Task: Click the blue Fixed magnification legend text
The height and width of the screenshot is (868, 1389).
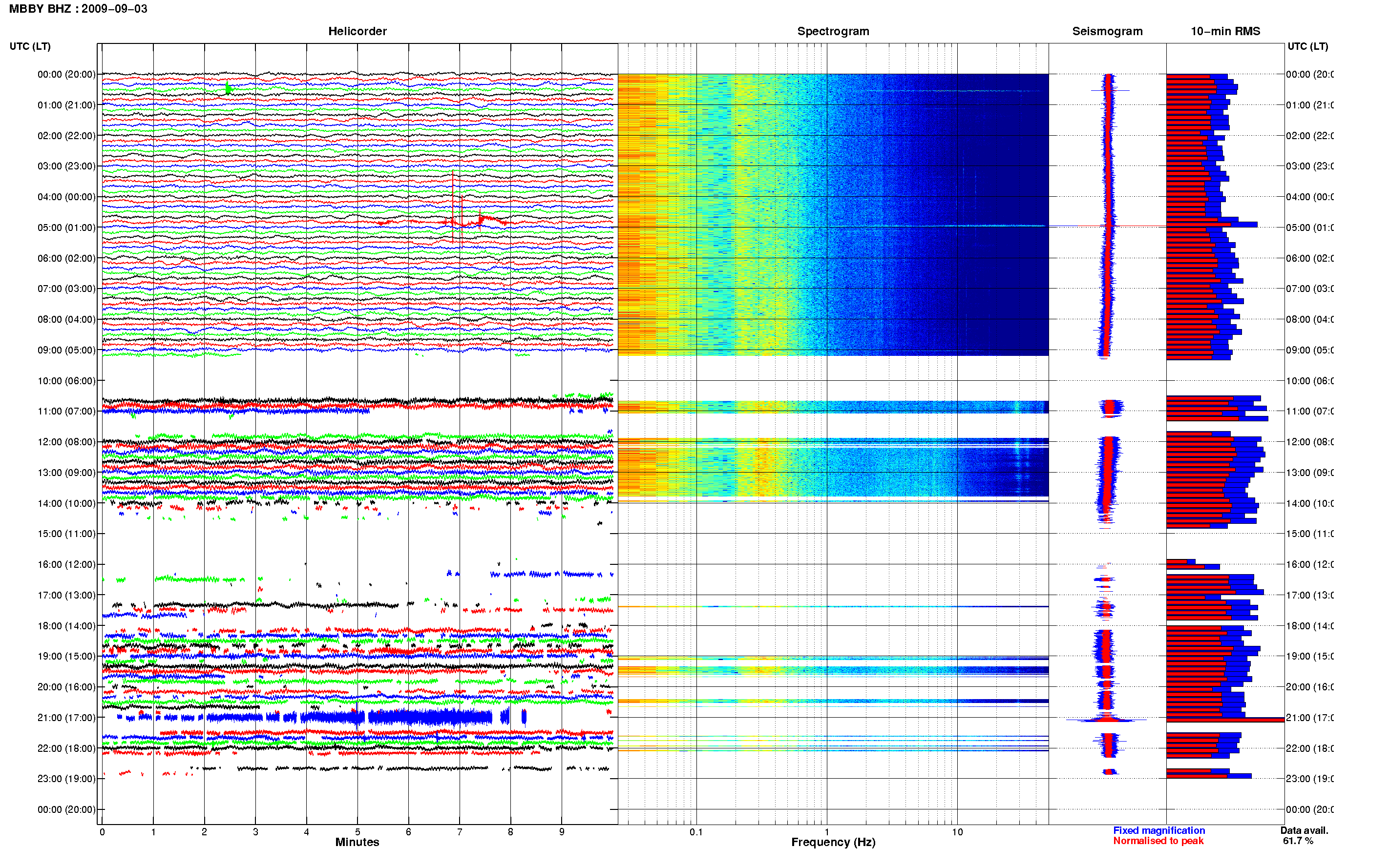Action: [1159, 830]
